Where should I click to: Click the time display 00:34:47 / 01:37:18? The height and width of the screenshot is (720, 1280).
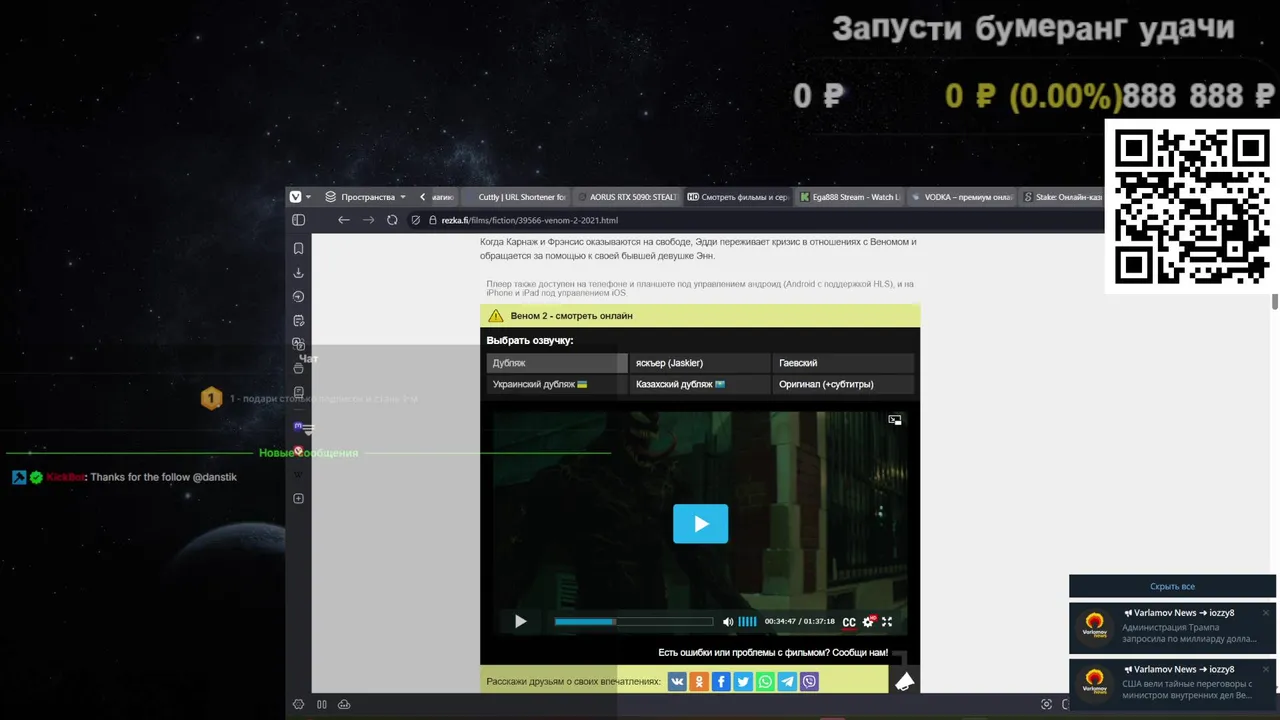pyautogui.click(x=799, y=621)
